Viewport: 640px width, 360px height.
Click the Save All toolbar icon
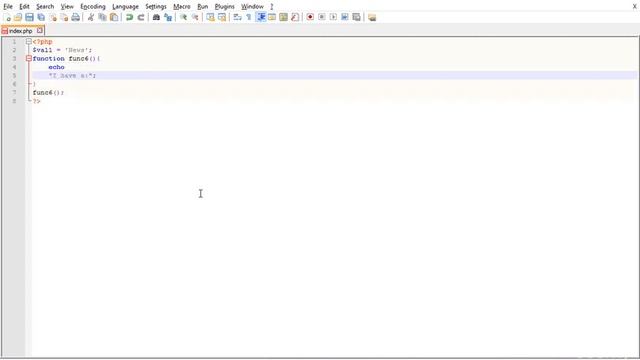click(x=41, y=17)
